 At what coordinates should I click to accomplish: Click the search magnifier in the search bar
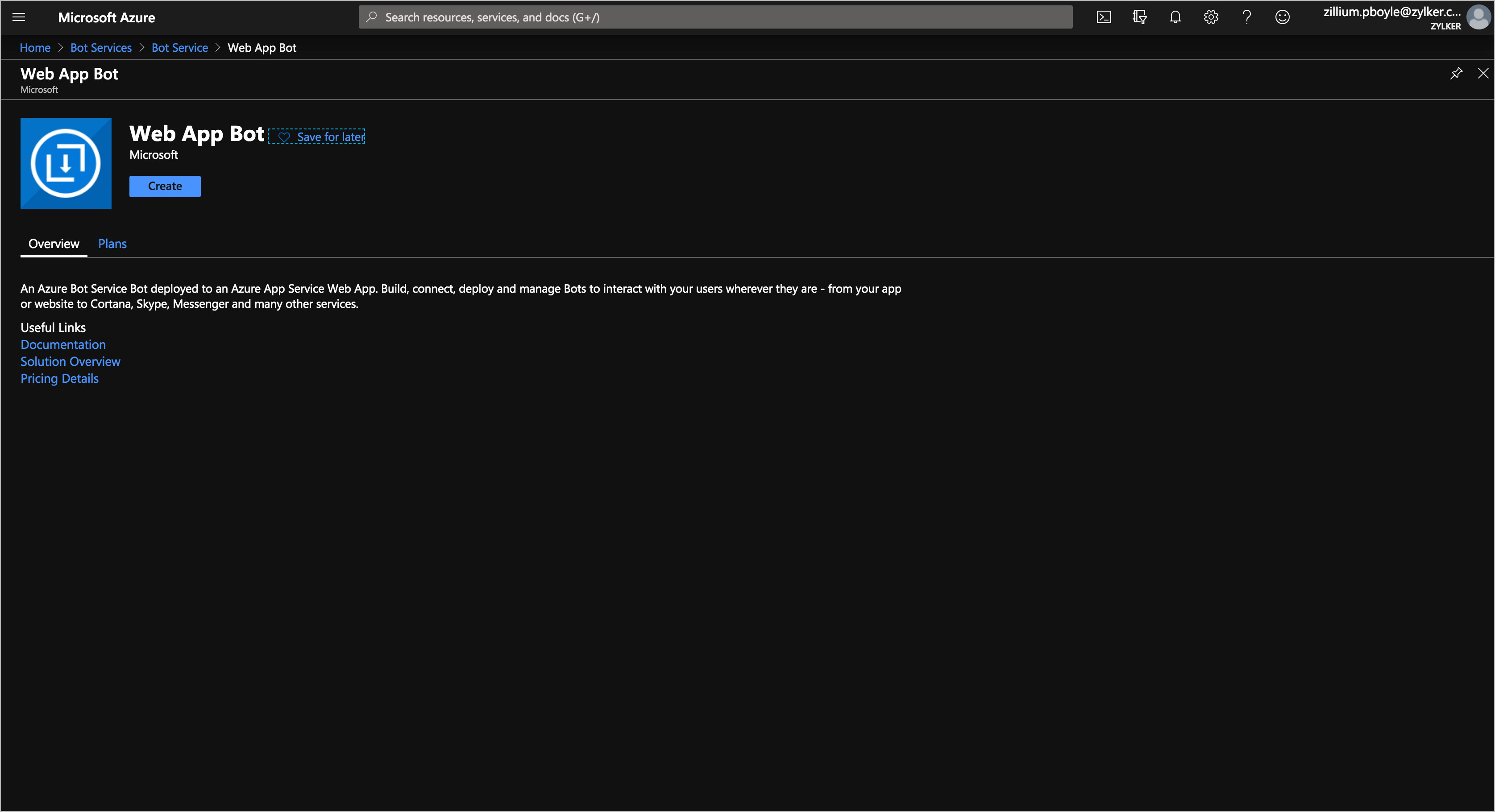(372, 17)
